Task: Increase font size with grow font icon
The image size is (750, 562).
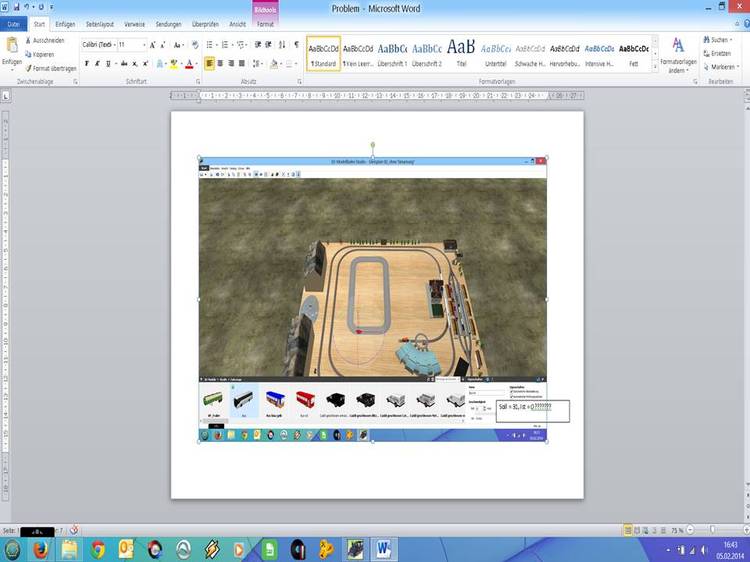Action: tap(153, 45)
